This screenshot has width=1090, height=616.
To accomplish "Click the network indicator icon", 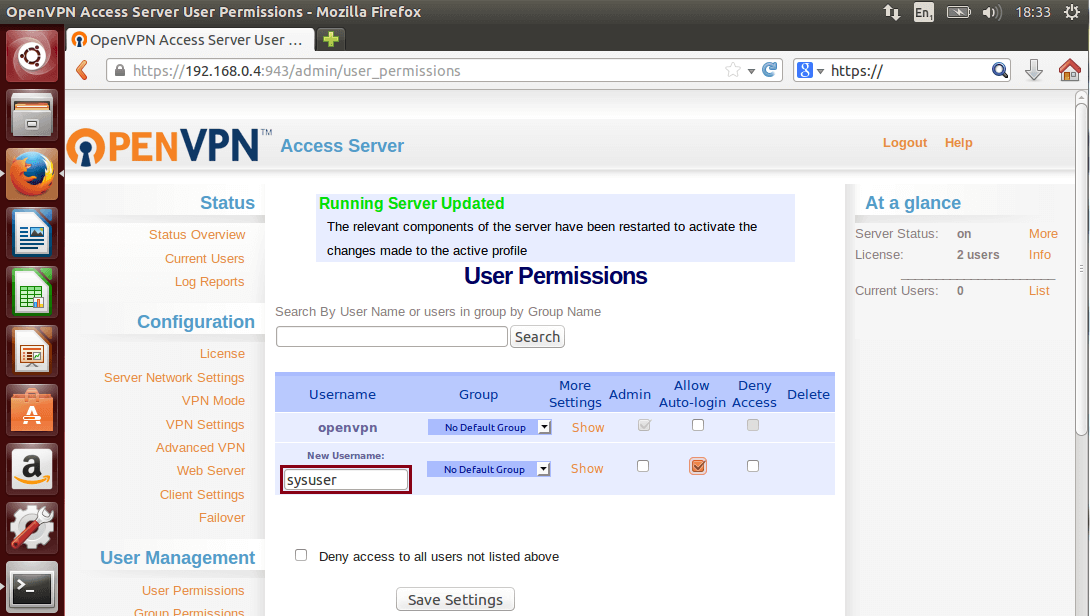I will coord(892,12).
